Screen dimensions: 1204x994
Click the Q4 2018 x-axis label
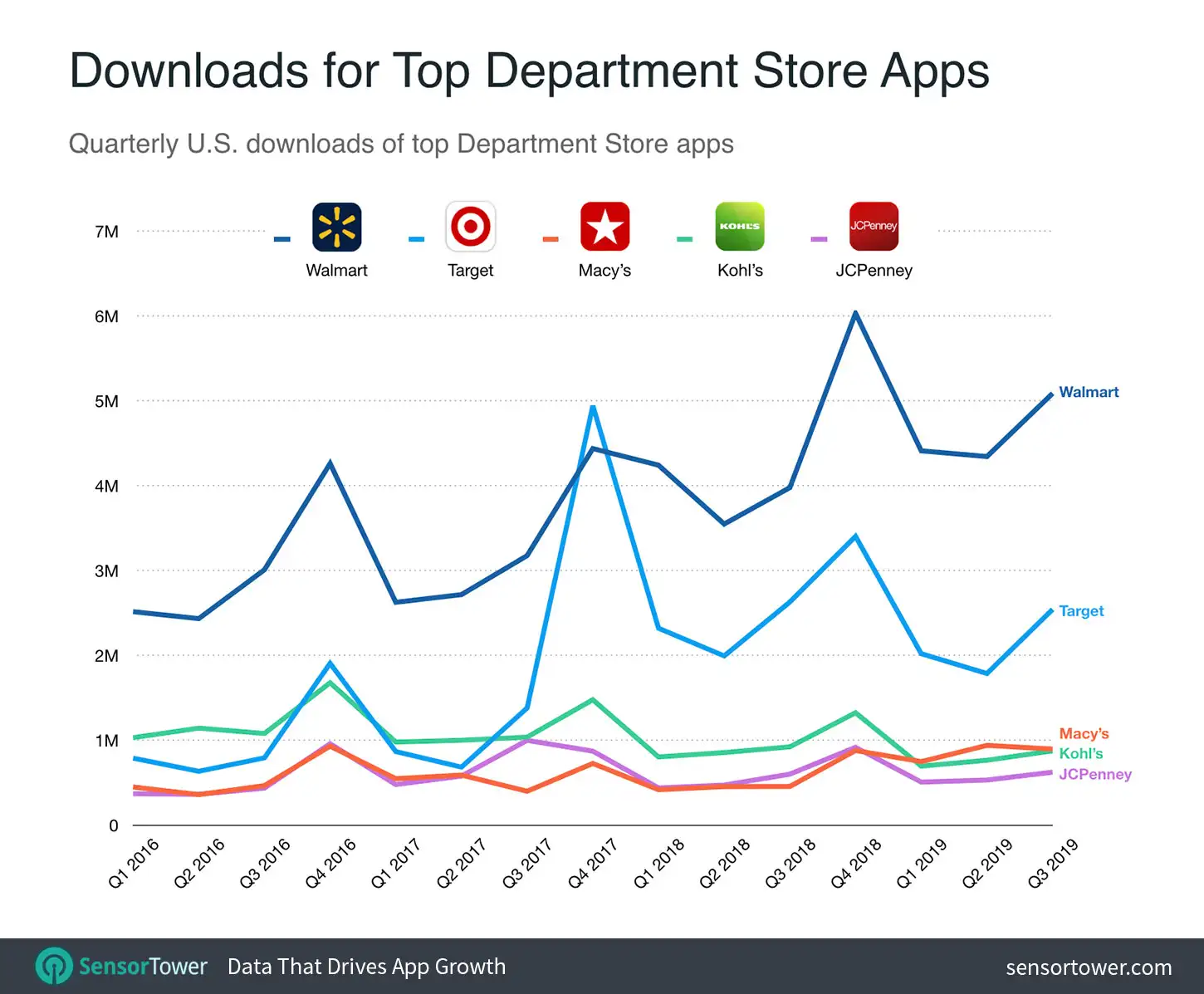[x=856, y=864]
